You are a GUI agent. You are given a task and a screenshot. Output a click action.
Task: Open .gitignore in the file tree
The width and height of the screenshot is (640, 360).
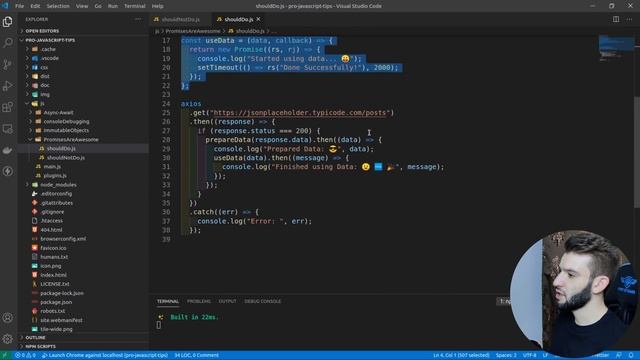(x=83, y=212)
